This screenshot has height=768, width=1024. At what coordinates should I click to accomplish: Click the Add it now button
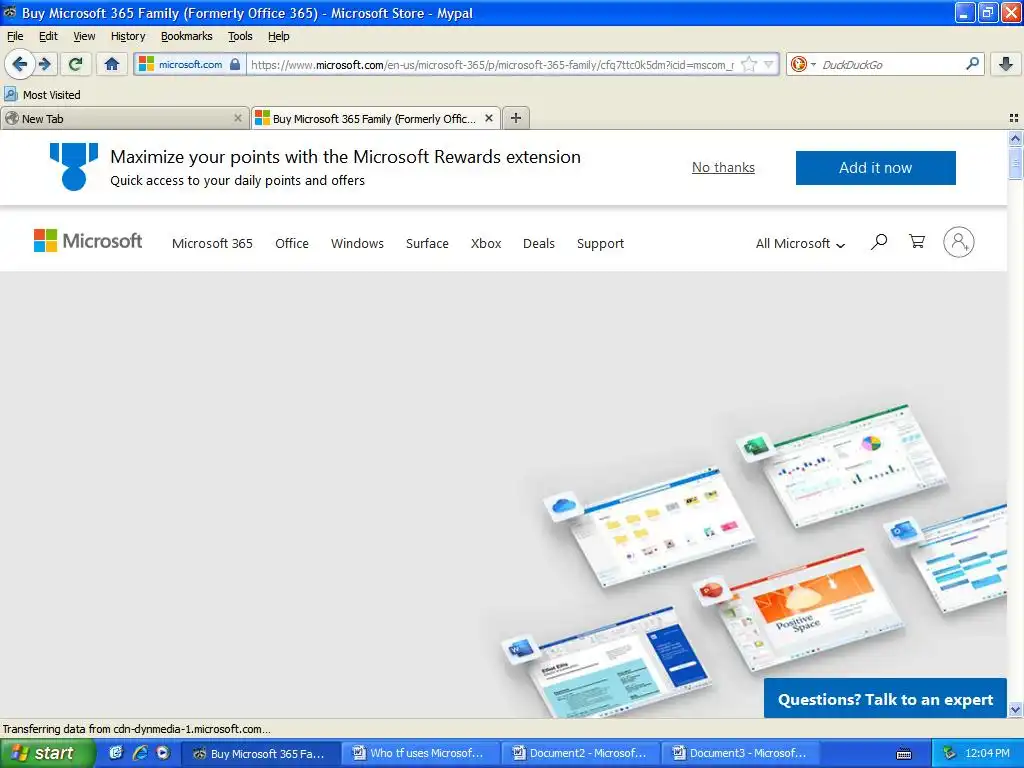point(875,168)
